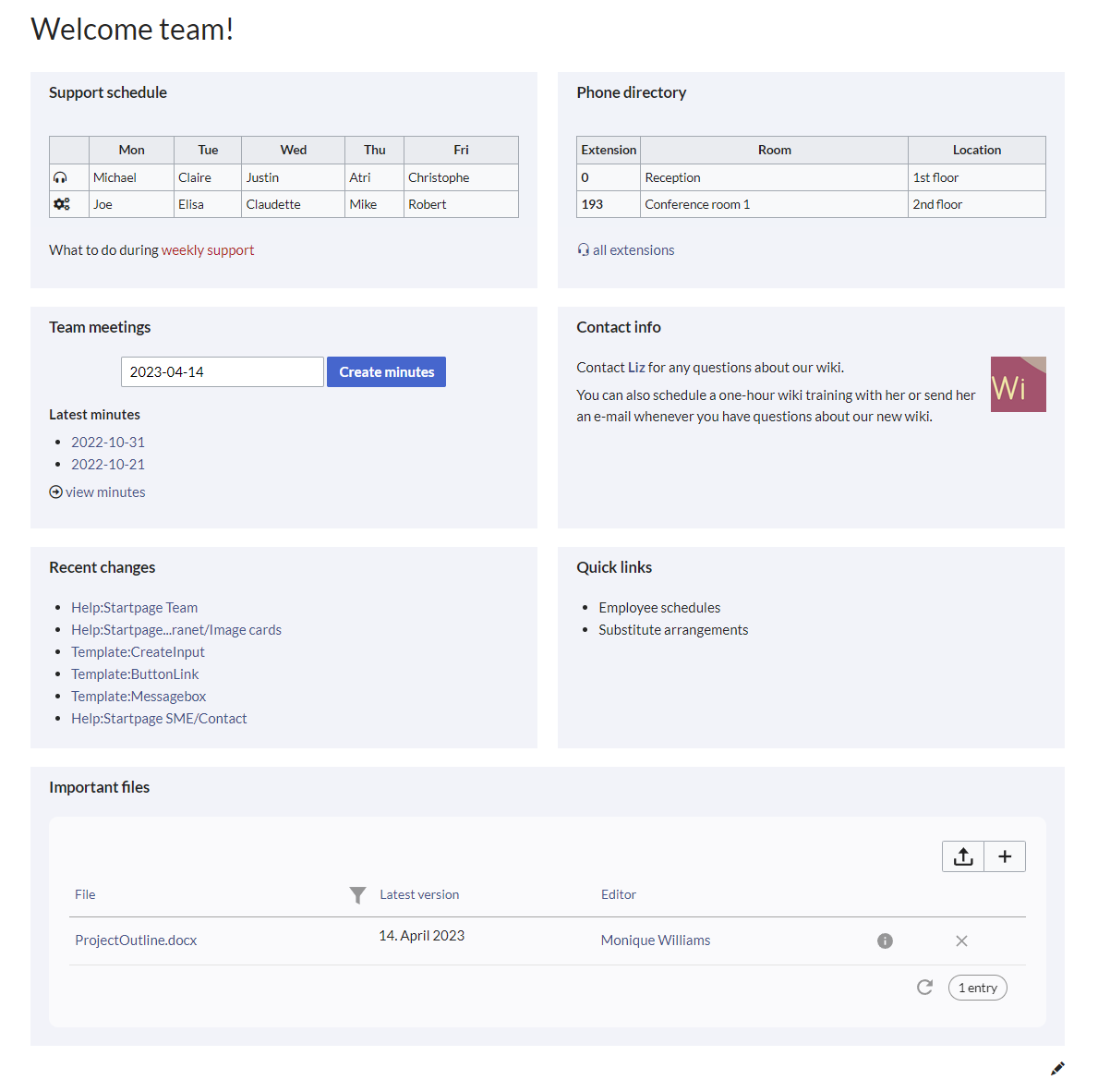Click the Conference room 1 cell
The height and width of the screenshot is (1092, 1098).
pos(775,204)
